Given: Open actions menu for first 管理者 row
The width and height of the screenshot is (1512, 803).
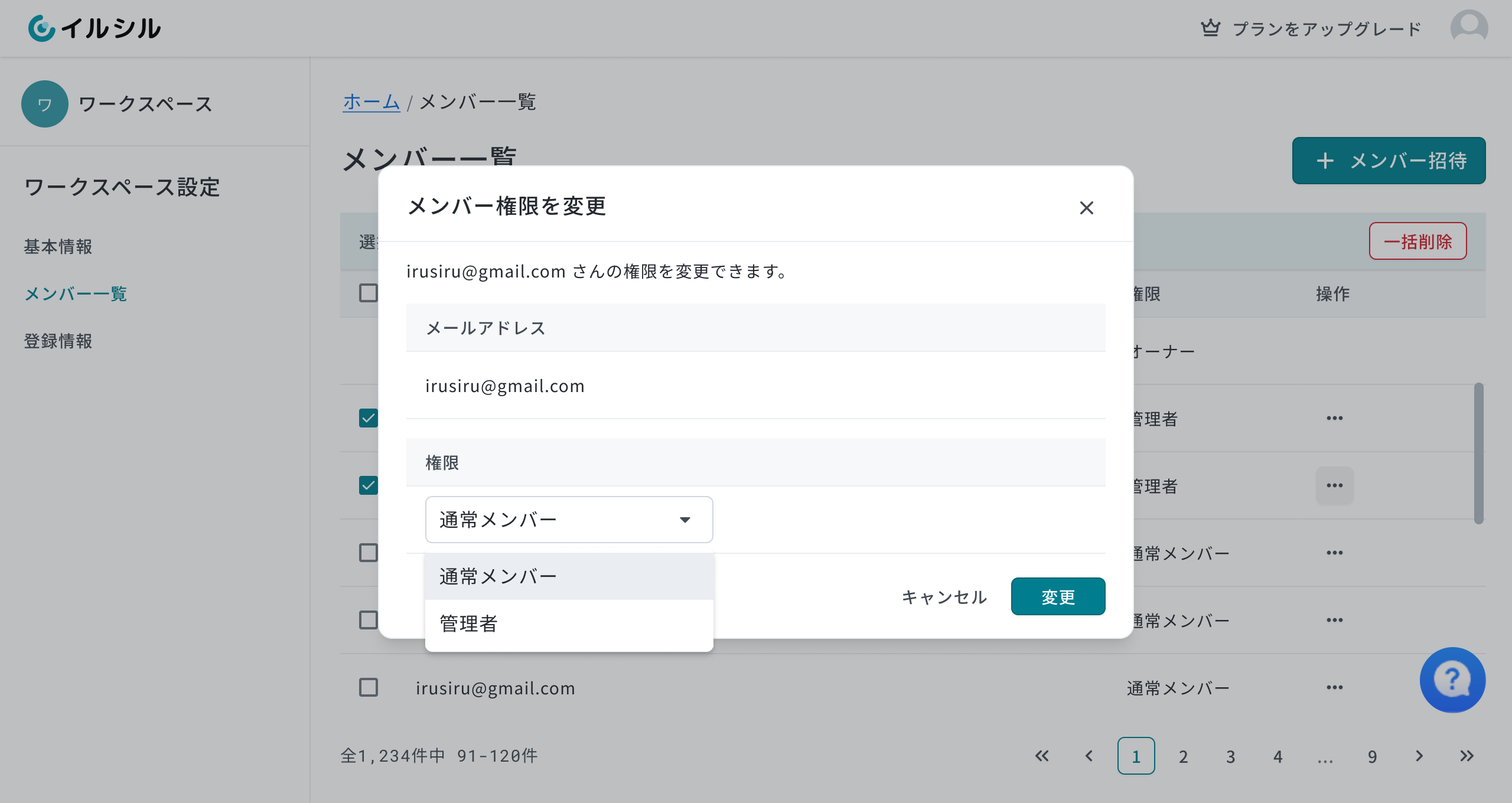Looking at the screenshot, I should point(1334,418).
